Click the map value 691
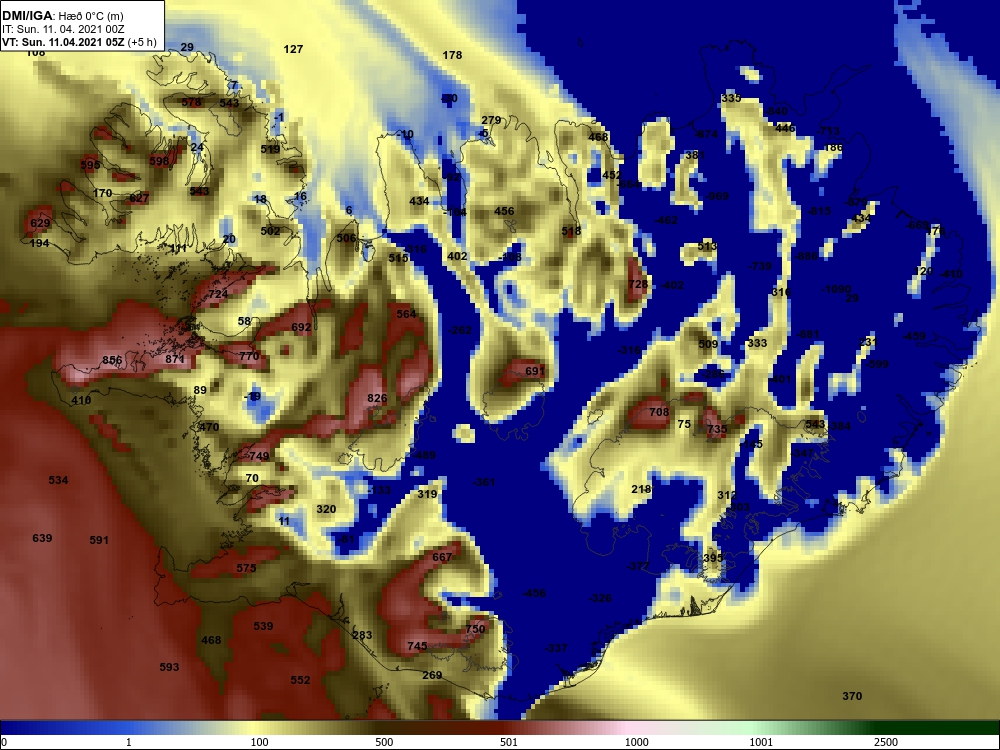 (535, 371)
